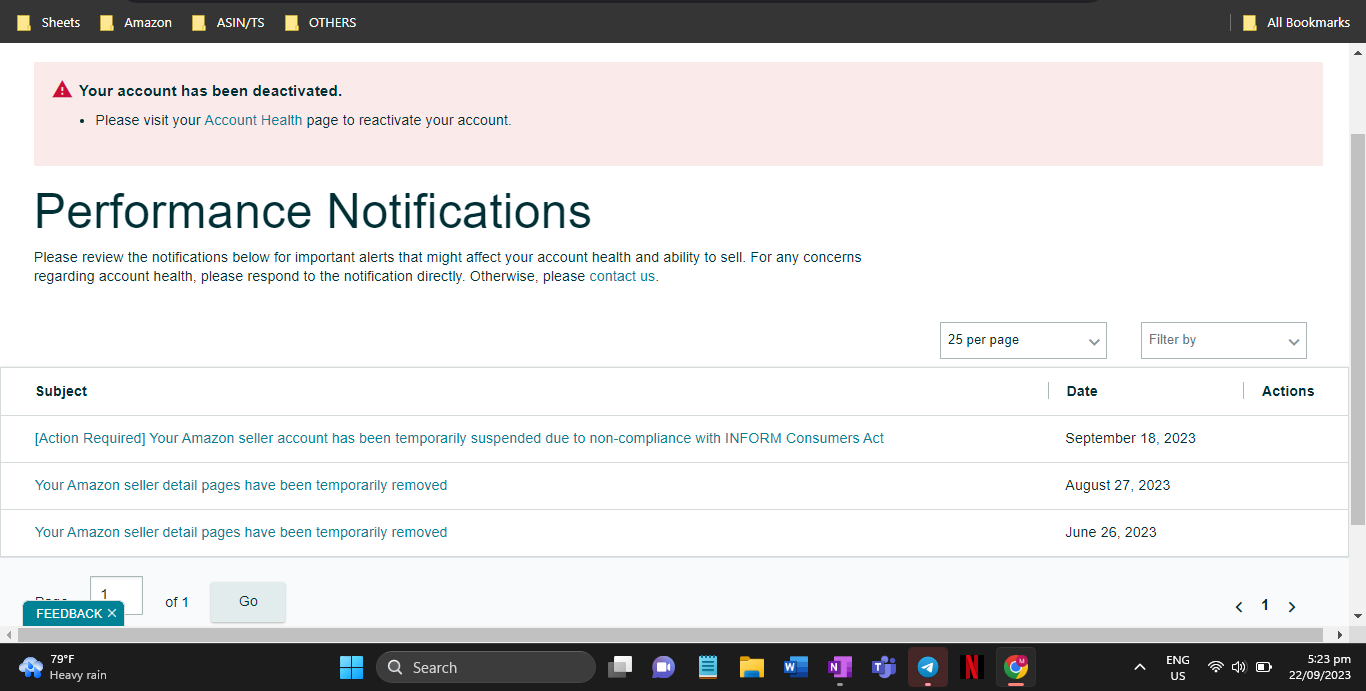The height and width of the screenshot is (691, 1366).
Task: Open the Notepad app in taskbar
Action: (x=708, y=667)
